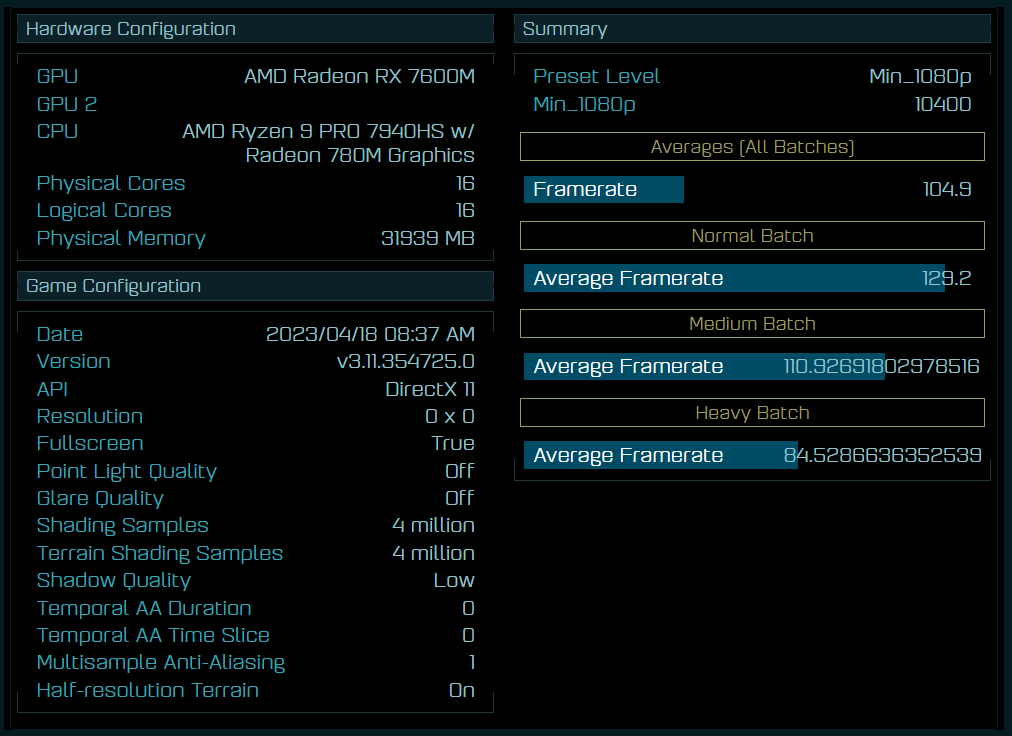Select the Averages (All Batches) header

click(x=752, y=146)
